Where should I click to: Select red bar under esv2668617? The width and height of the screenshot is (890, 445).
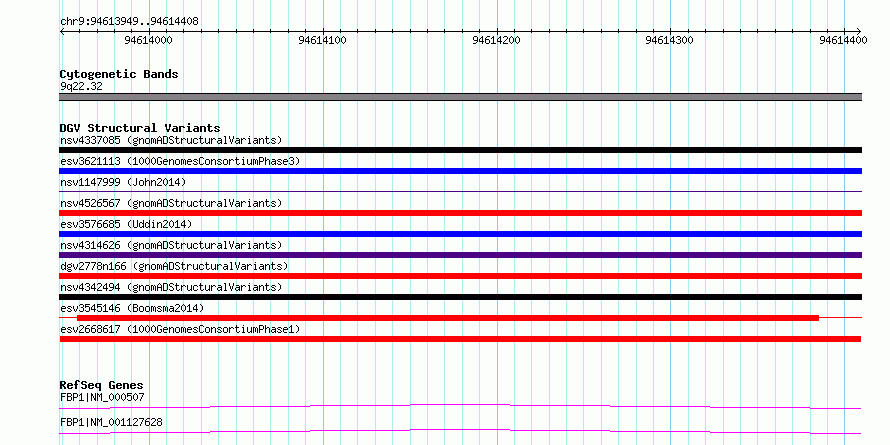click(460, 339)
